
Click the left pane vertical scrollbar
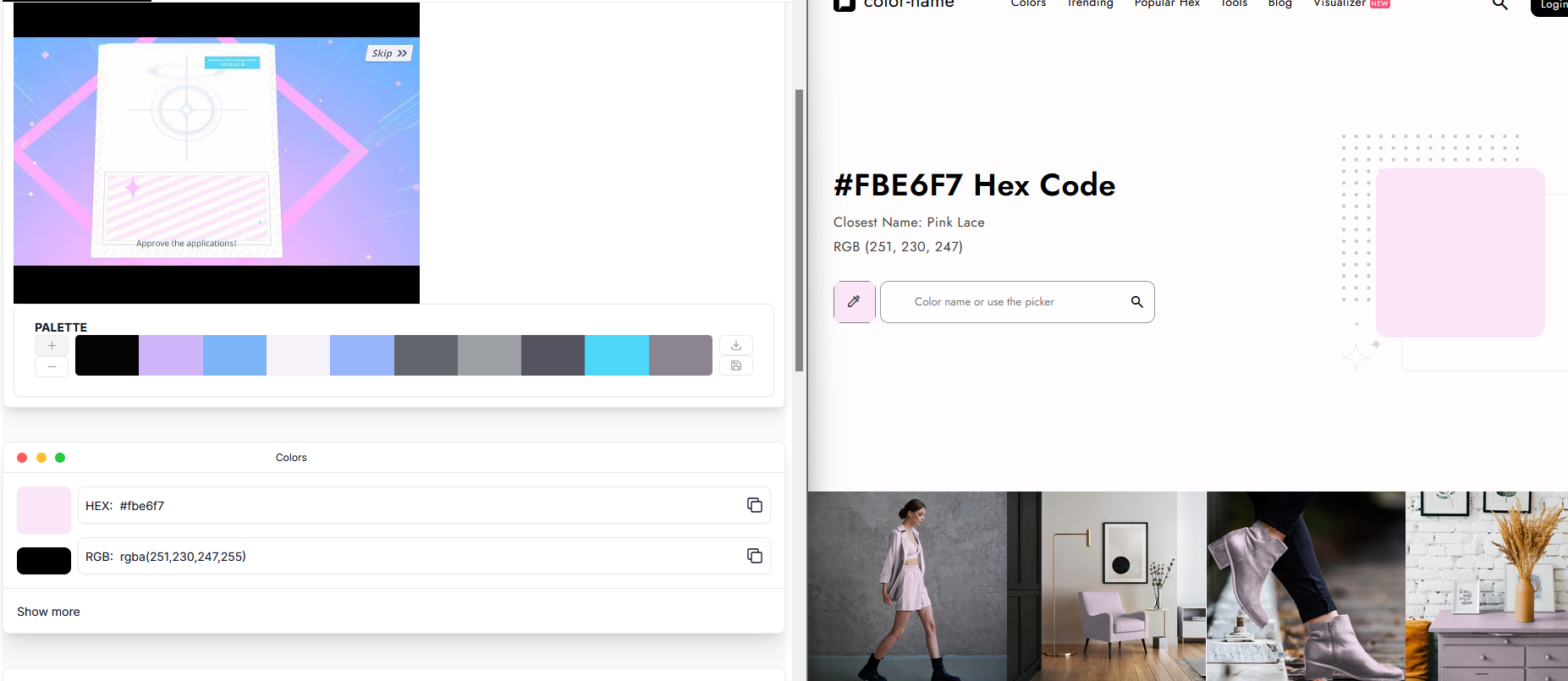(799, 230)
